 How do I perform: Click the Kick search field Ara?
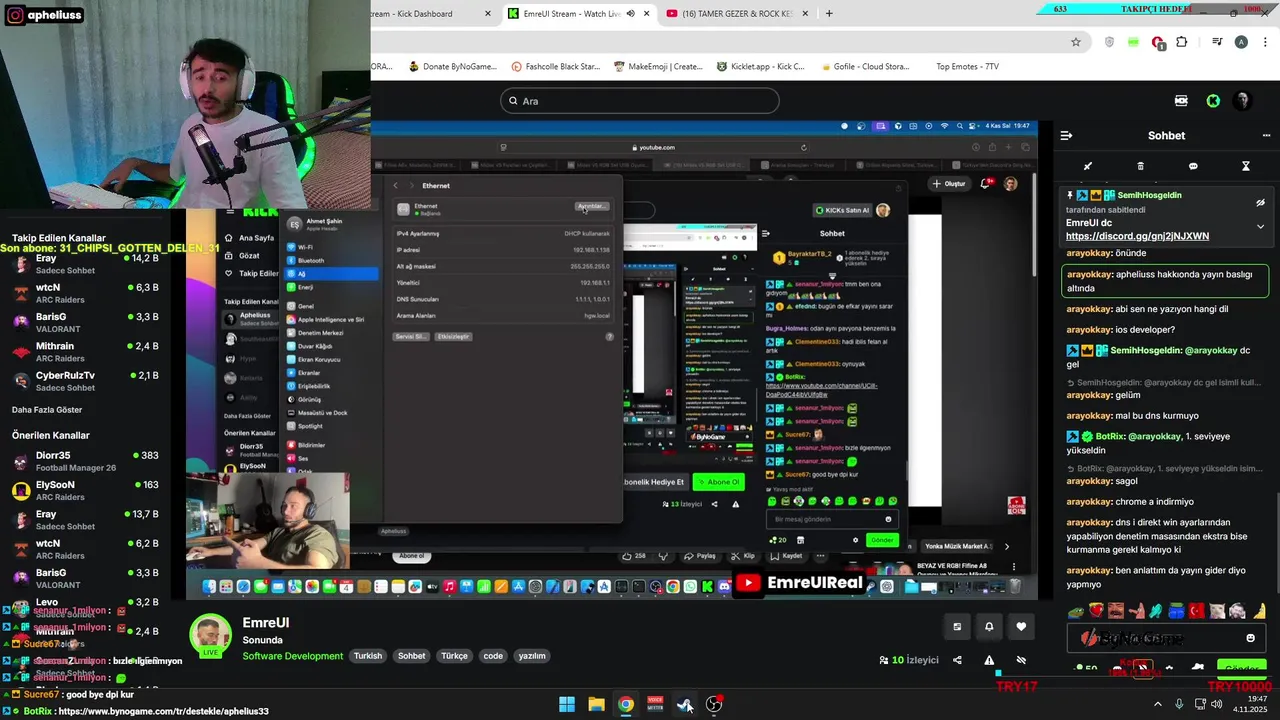pos(640,101)
